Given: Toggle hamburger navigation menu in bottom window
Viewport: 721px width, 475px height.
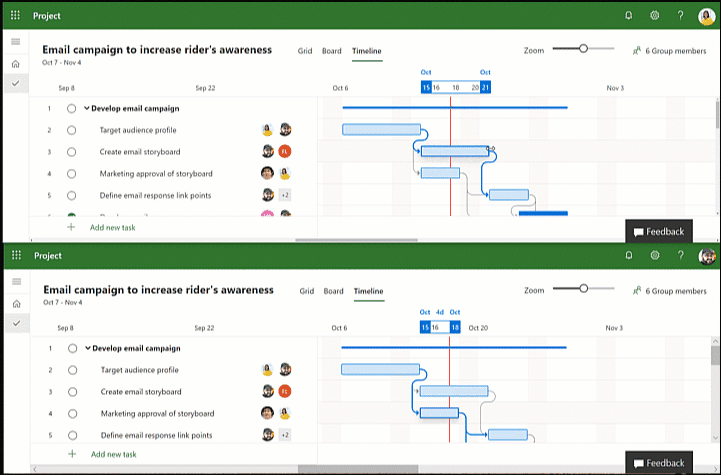Looking at the screenshot, I should 17,281.
